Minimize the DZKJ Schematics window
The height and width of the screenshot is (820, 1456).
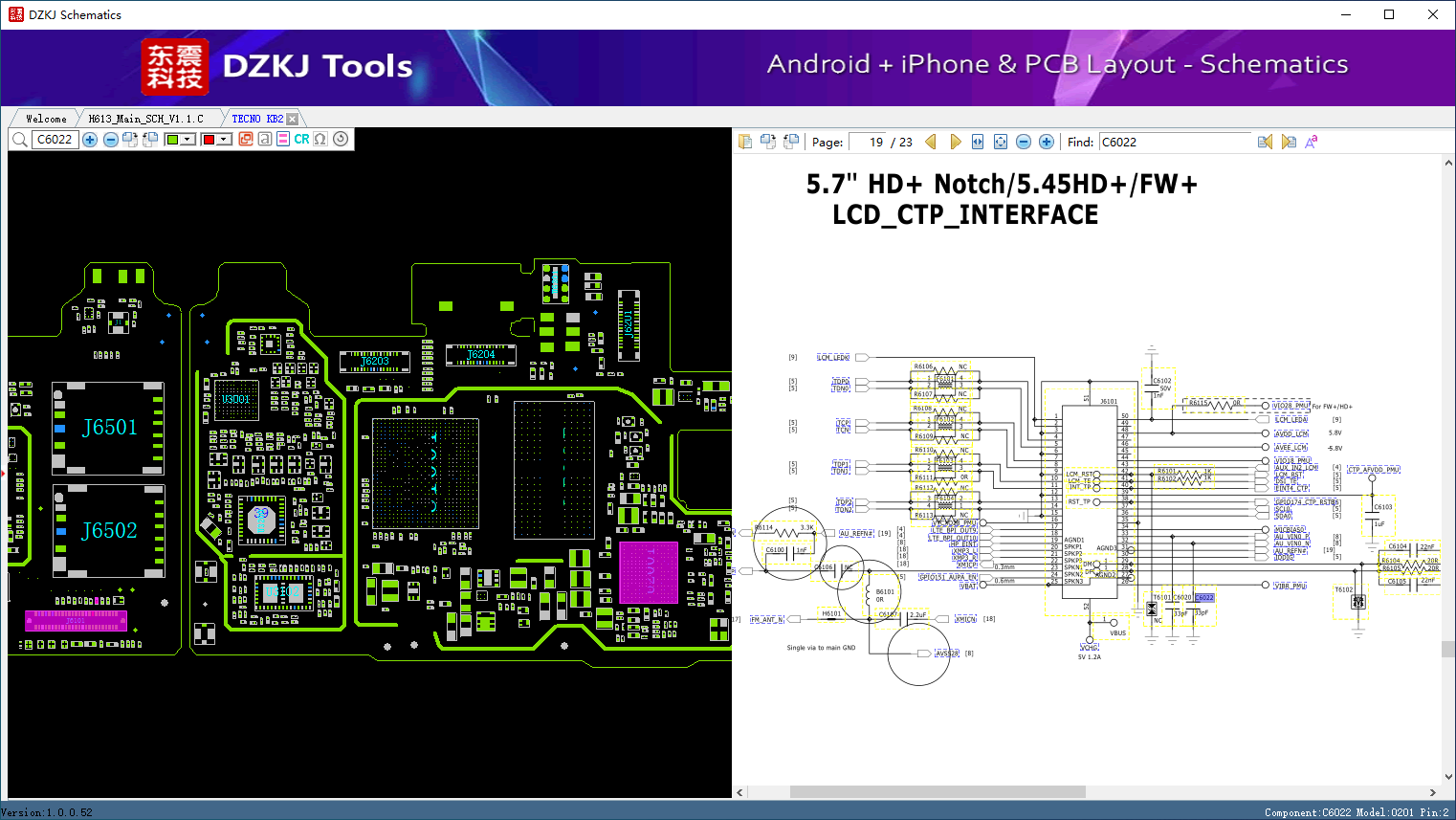(1345, 14)
